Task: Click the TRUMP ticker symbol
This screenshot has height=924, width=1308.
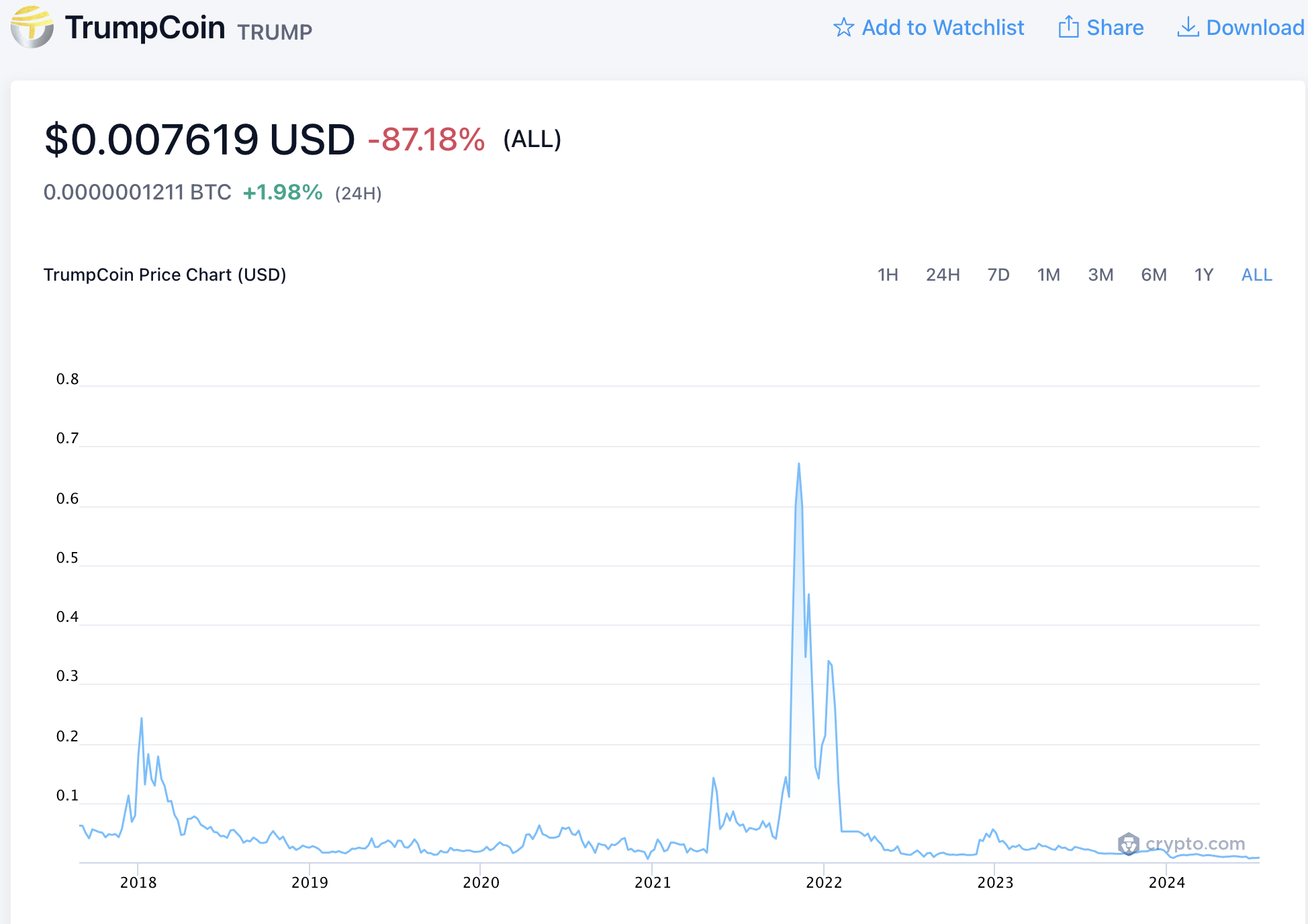Action: 275,32
